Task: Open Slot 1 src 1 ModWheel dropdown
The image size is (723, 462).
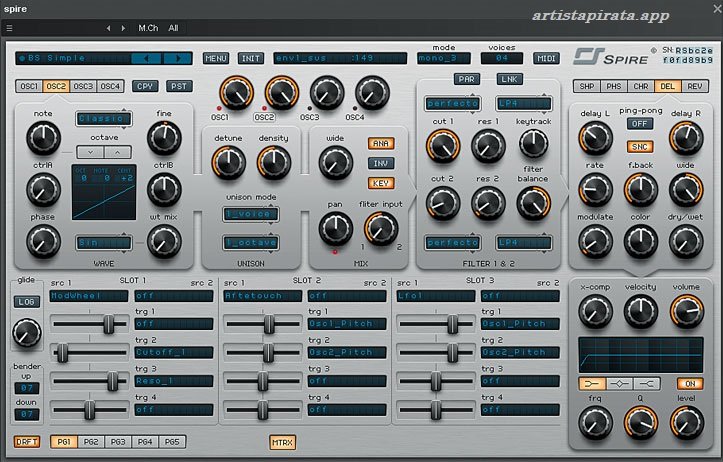Action: pyautogui.click(x=89, y=296)
